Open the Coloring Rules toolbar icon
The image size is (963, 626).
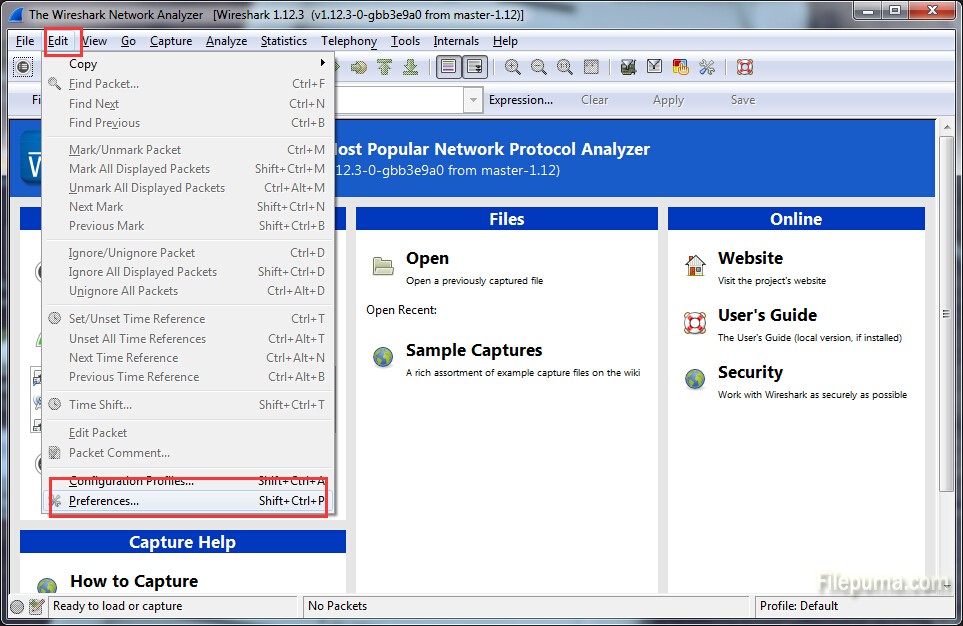point(681,67)
